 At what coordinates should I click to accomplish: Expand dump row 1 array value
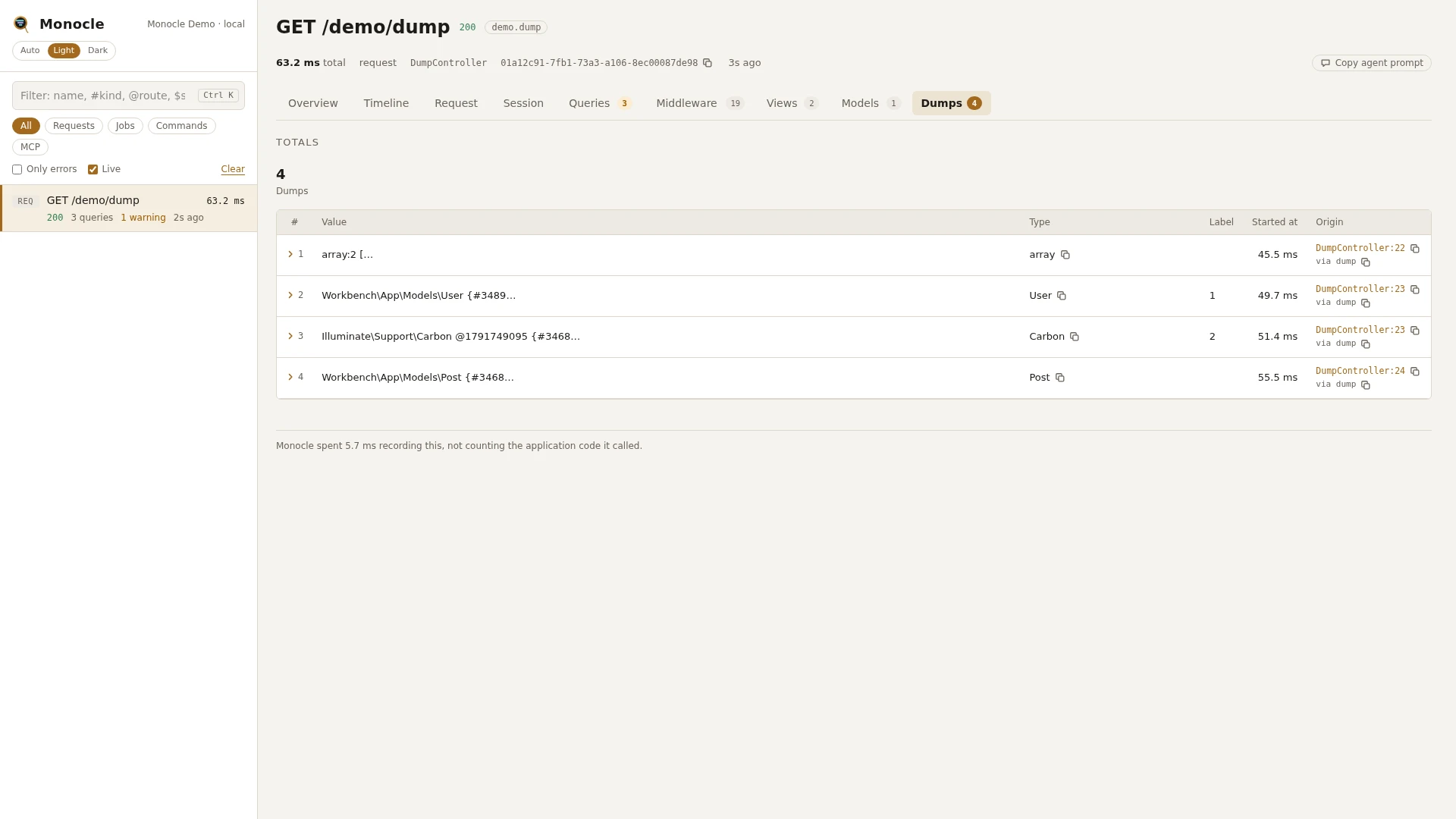click(290, 255)
